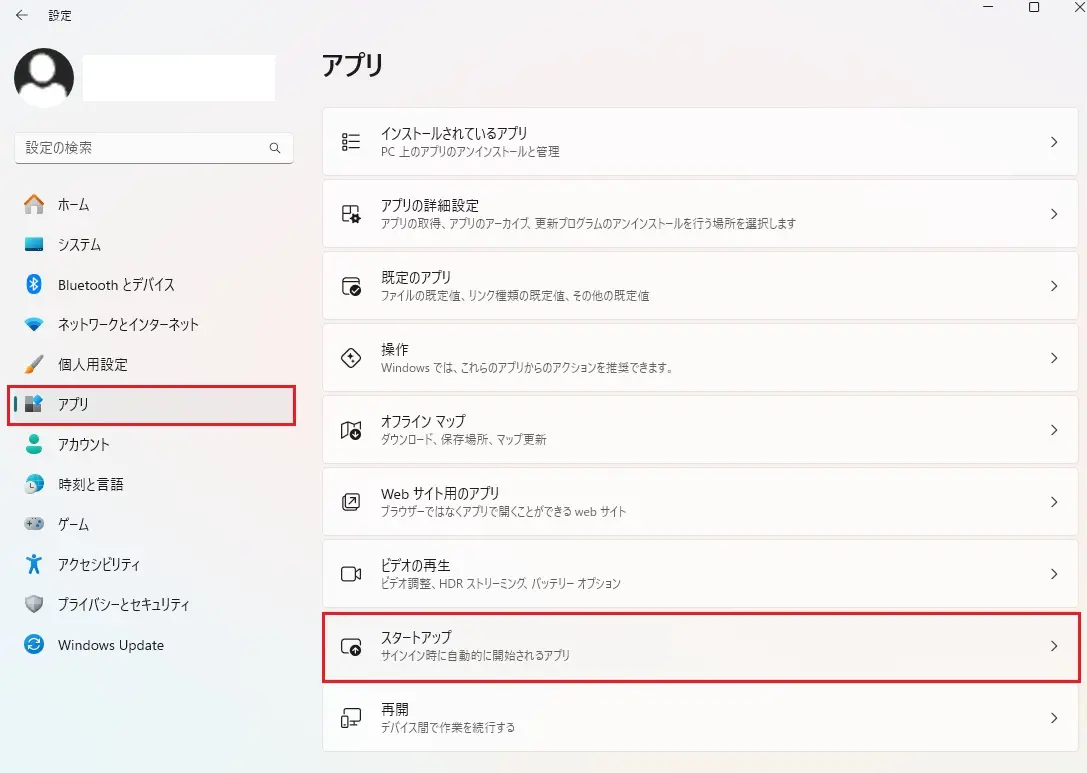This screenshot has width=1087, height=773.
Task: Open Windows Update label in sidebar
Action: (111, 645)
